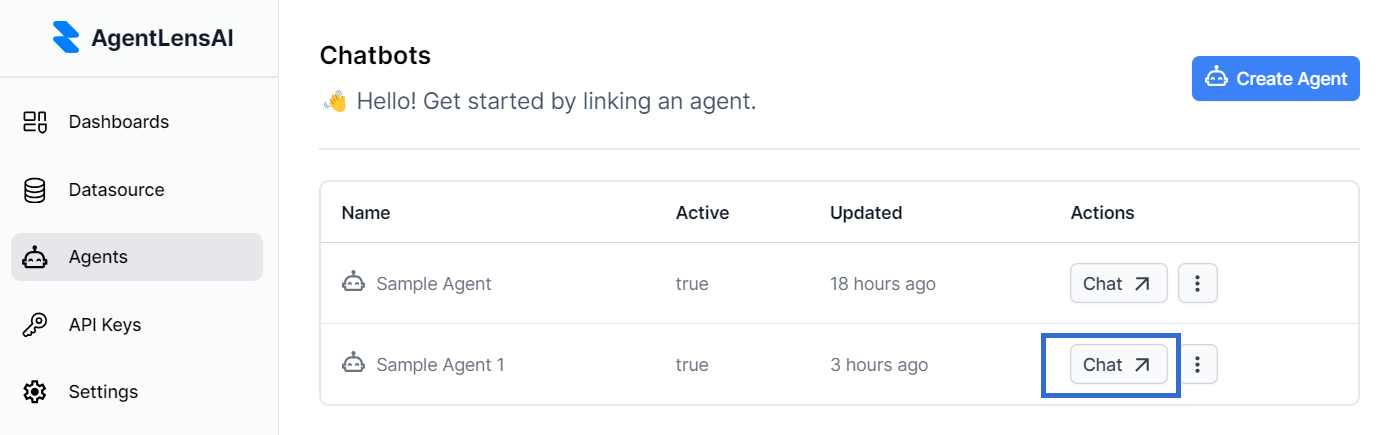Click the AgentLensAI logo icon
The height and width of the screenshot is (435, 1379).
tap(66, 38)
